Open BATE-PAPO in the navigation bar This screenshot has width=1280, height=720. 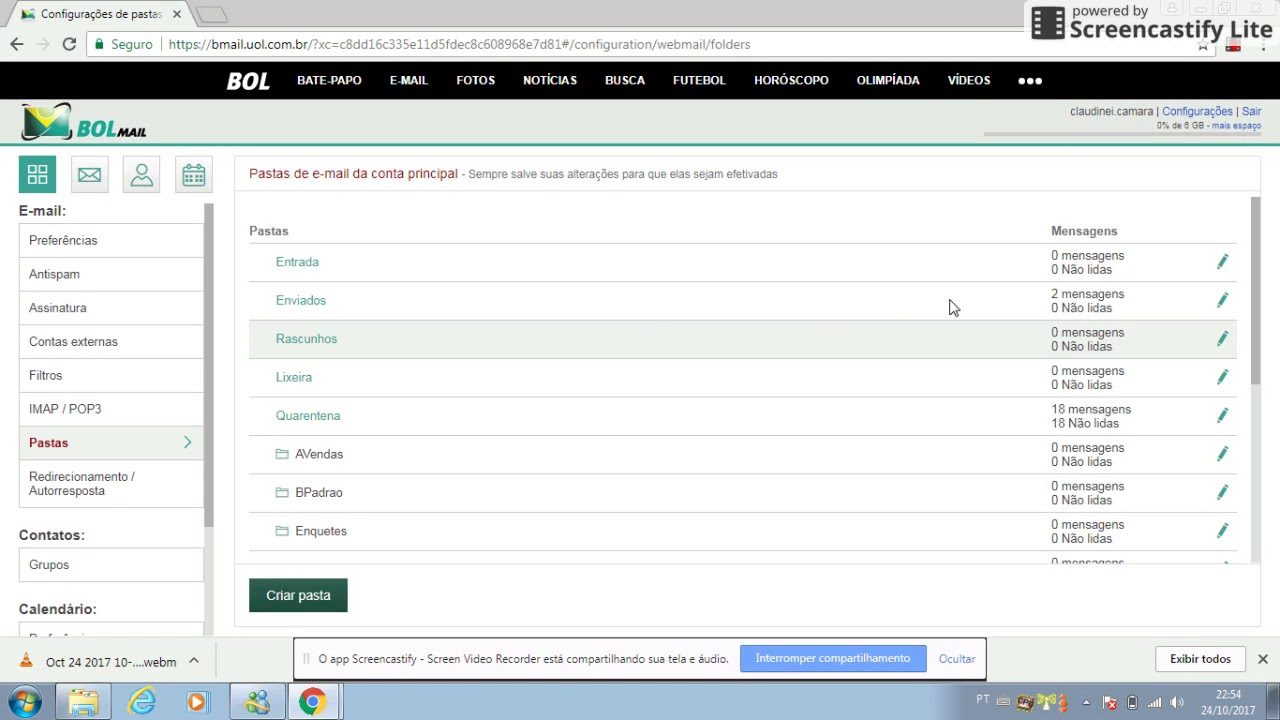point(329,80)
